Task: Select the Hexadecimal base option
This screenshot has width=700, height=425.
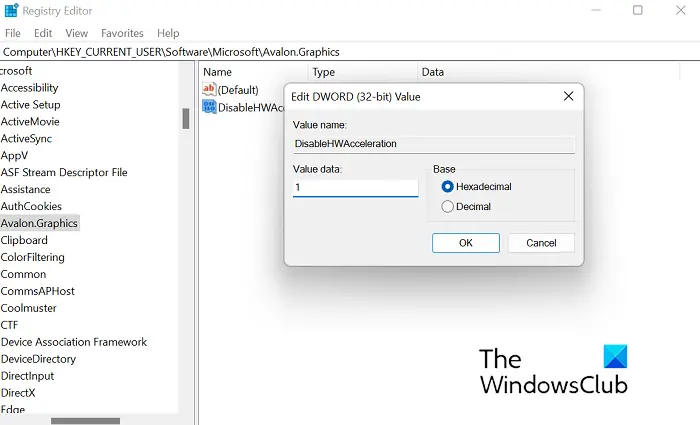Action: pos(447,187)
